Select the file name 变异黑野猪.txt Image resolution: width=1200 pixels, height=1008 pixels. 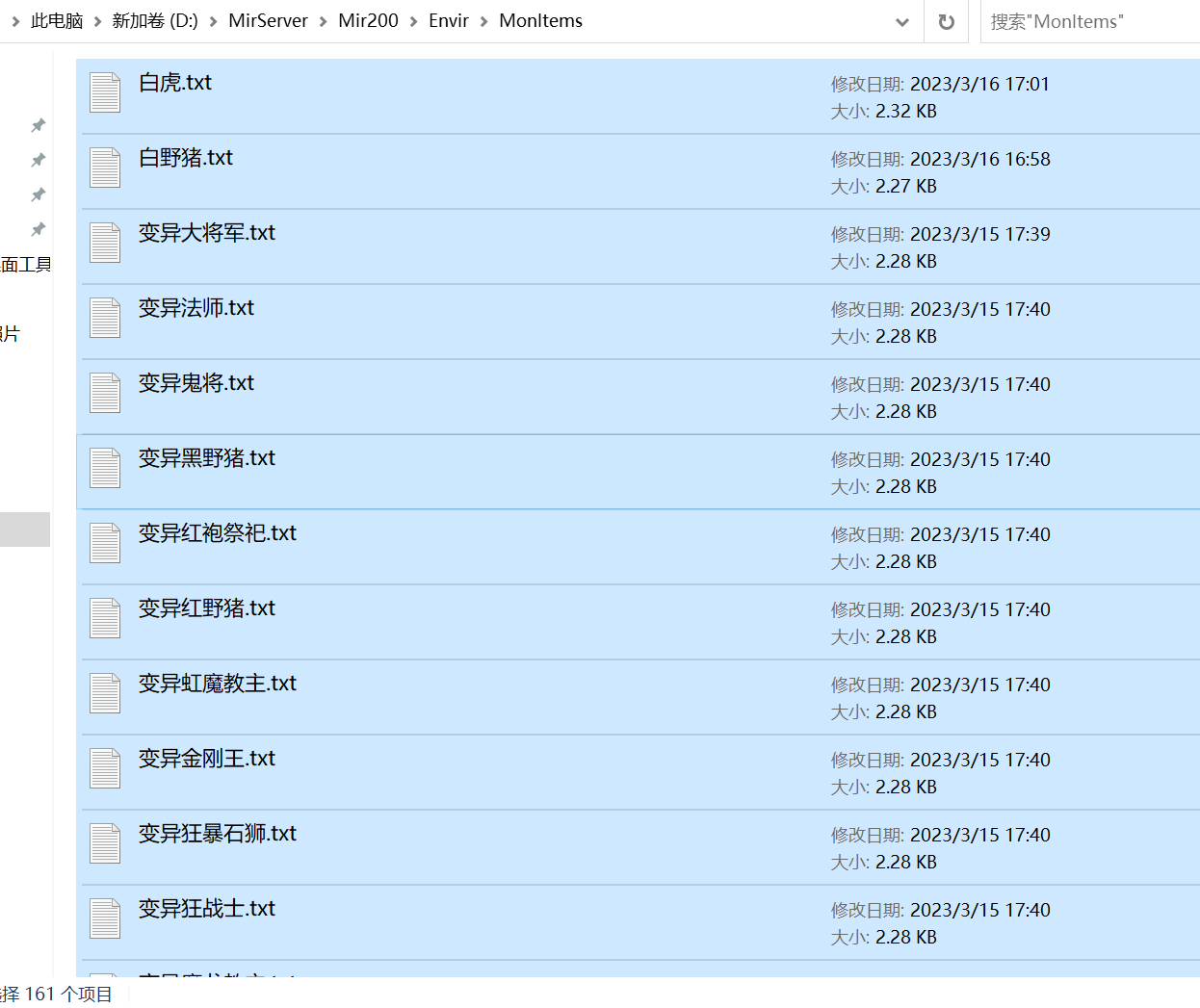click(x=207, y=458)
